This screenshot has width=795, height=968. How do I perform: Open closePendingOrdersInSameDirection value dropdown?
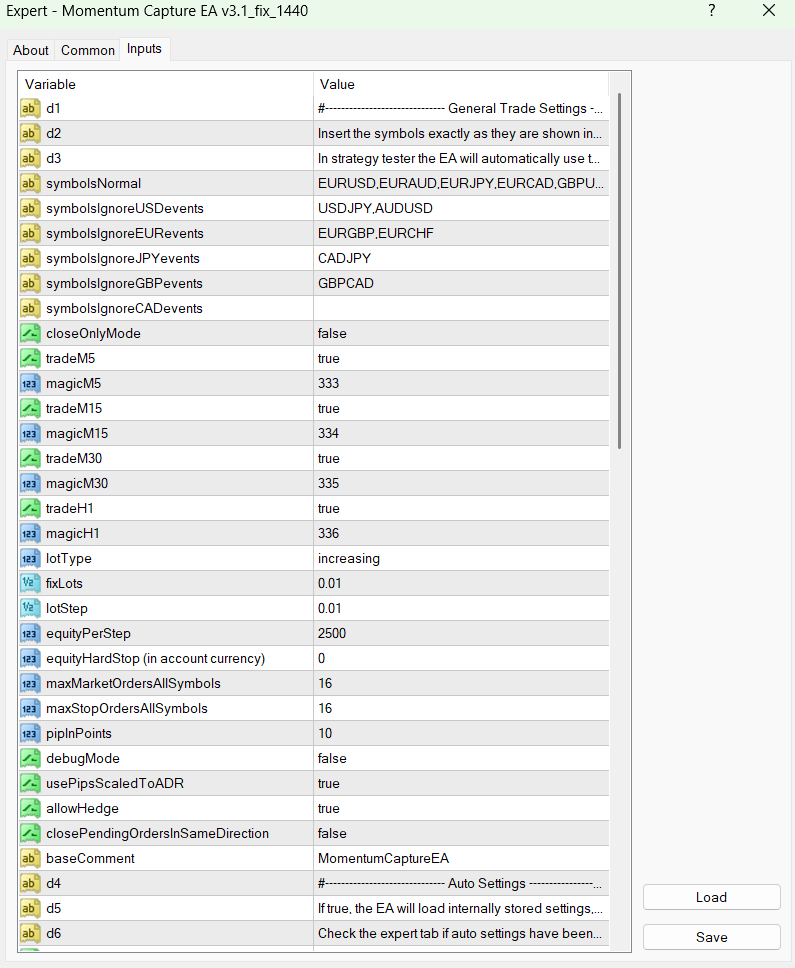click(460, 833)
